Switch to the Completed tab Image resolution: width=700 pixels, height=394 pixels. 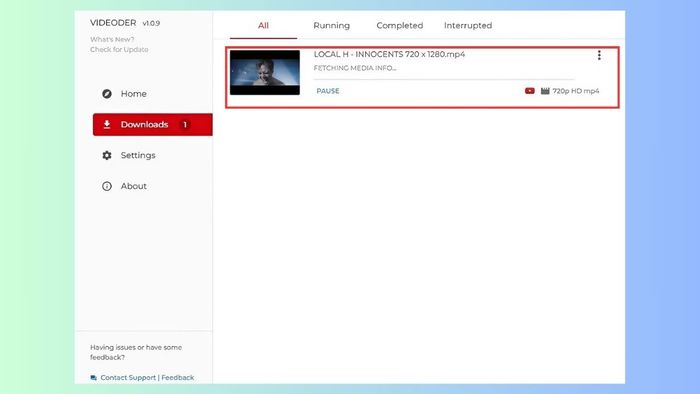pos(400,25)
